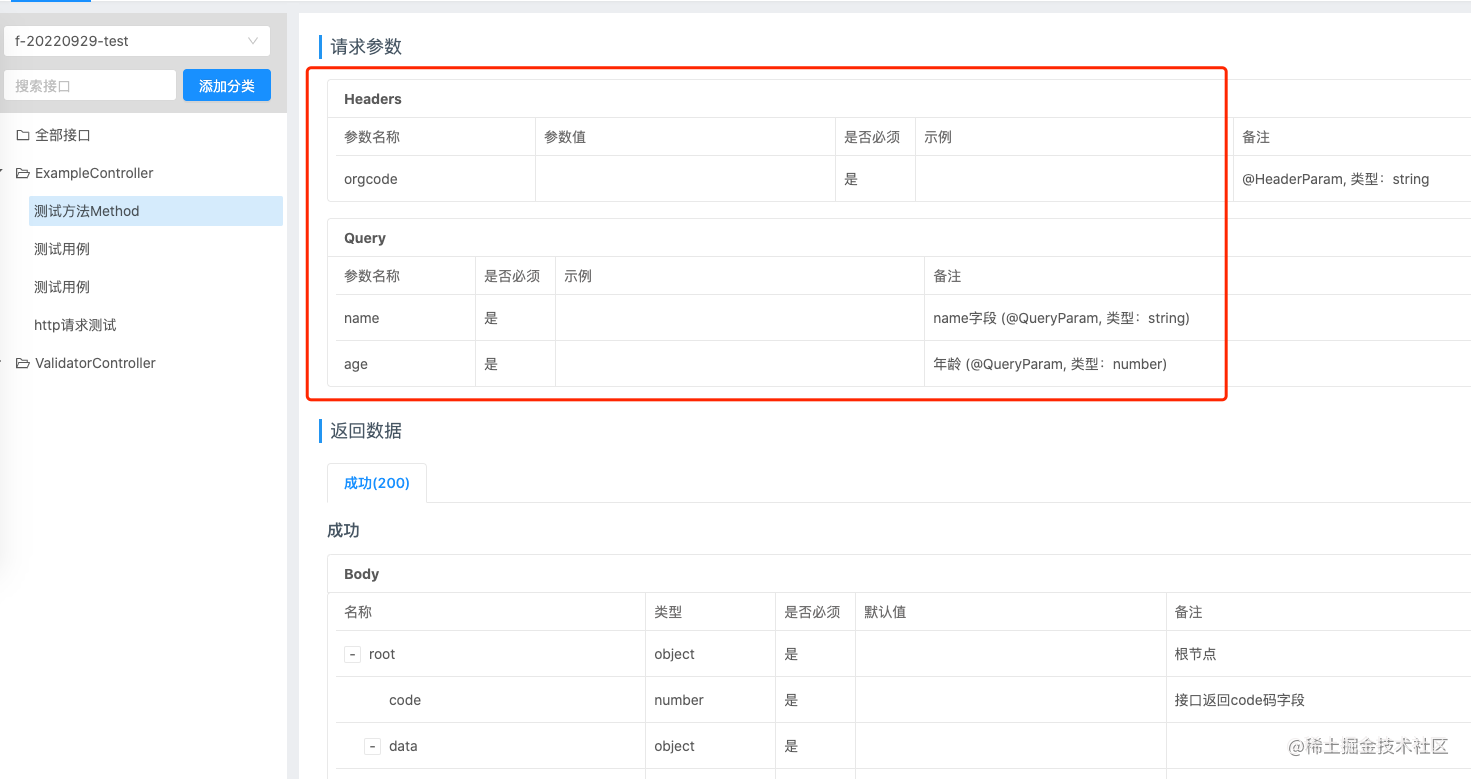This screenshot has height=779, width=1471.
Task: Focus the 搜索接口 search field
Action: (x=90, y=86)
